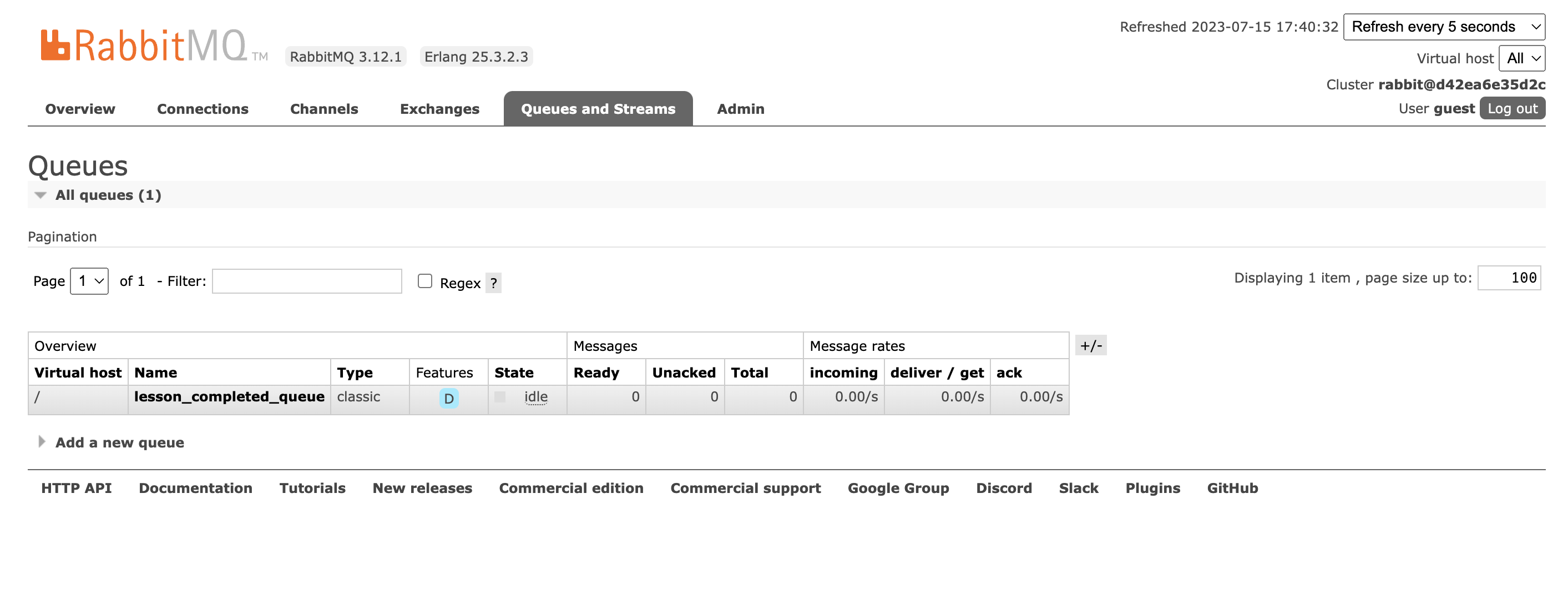This screenshot has height=604, width=1568.
Task: Open the GitHub footer link
Action: pos(1233,489)
